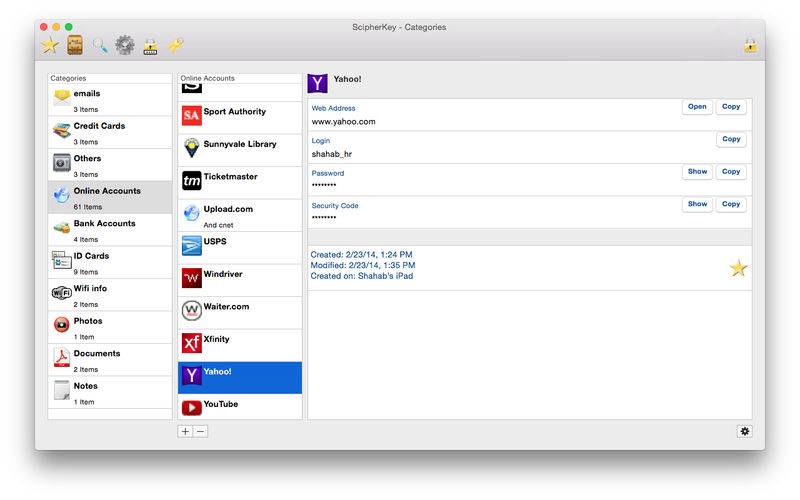Lock the app with top-right padlock
The height and width of the screenshot is (500, 800).
750,46
